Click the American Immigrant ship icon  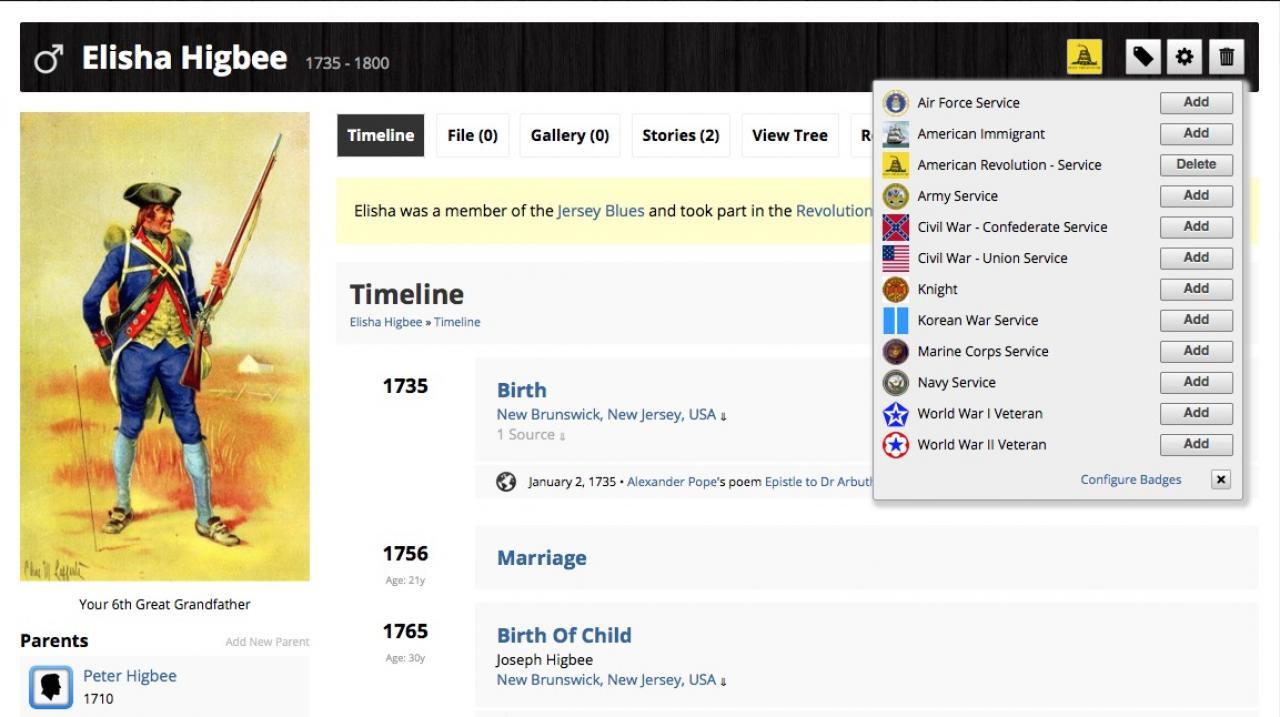click(x=895, y=134)
